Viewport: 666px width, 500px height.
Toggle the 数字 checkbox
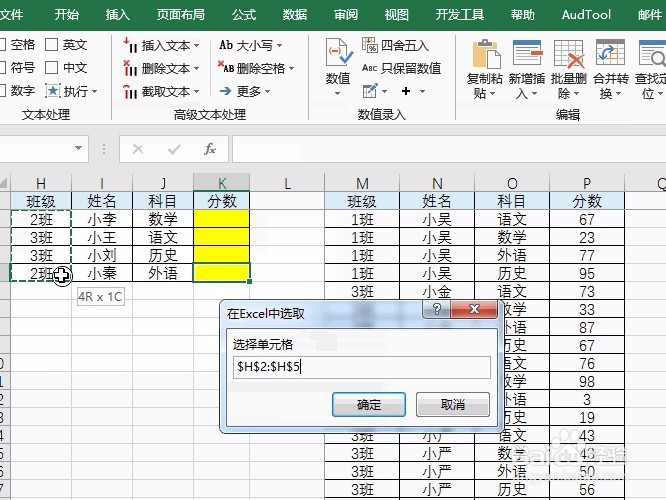click(1, 90)
